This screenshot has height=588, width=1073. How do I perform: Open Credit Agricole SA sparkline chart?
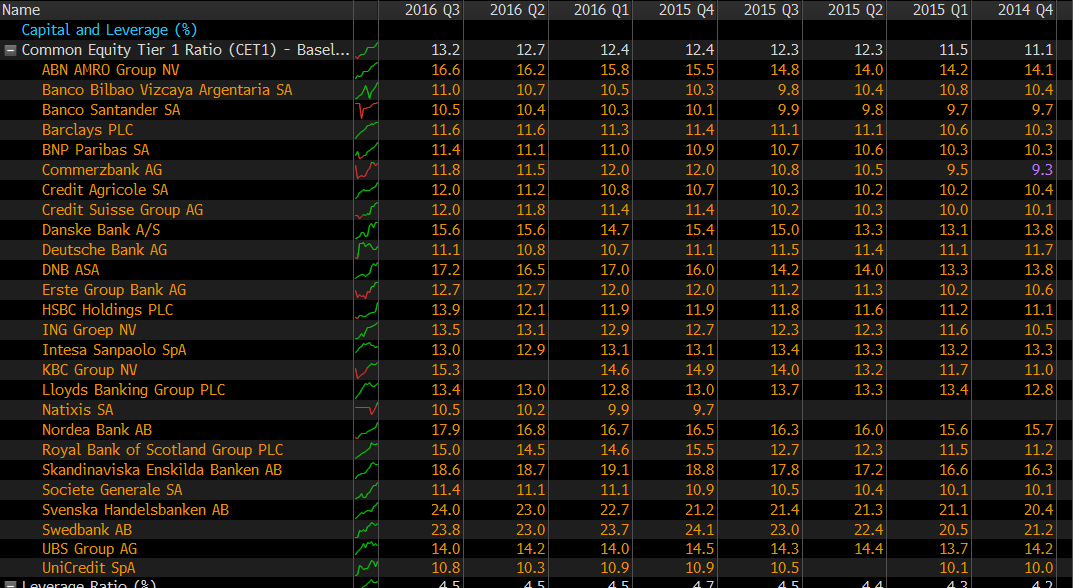[366, 190]
